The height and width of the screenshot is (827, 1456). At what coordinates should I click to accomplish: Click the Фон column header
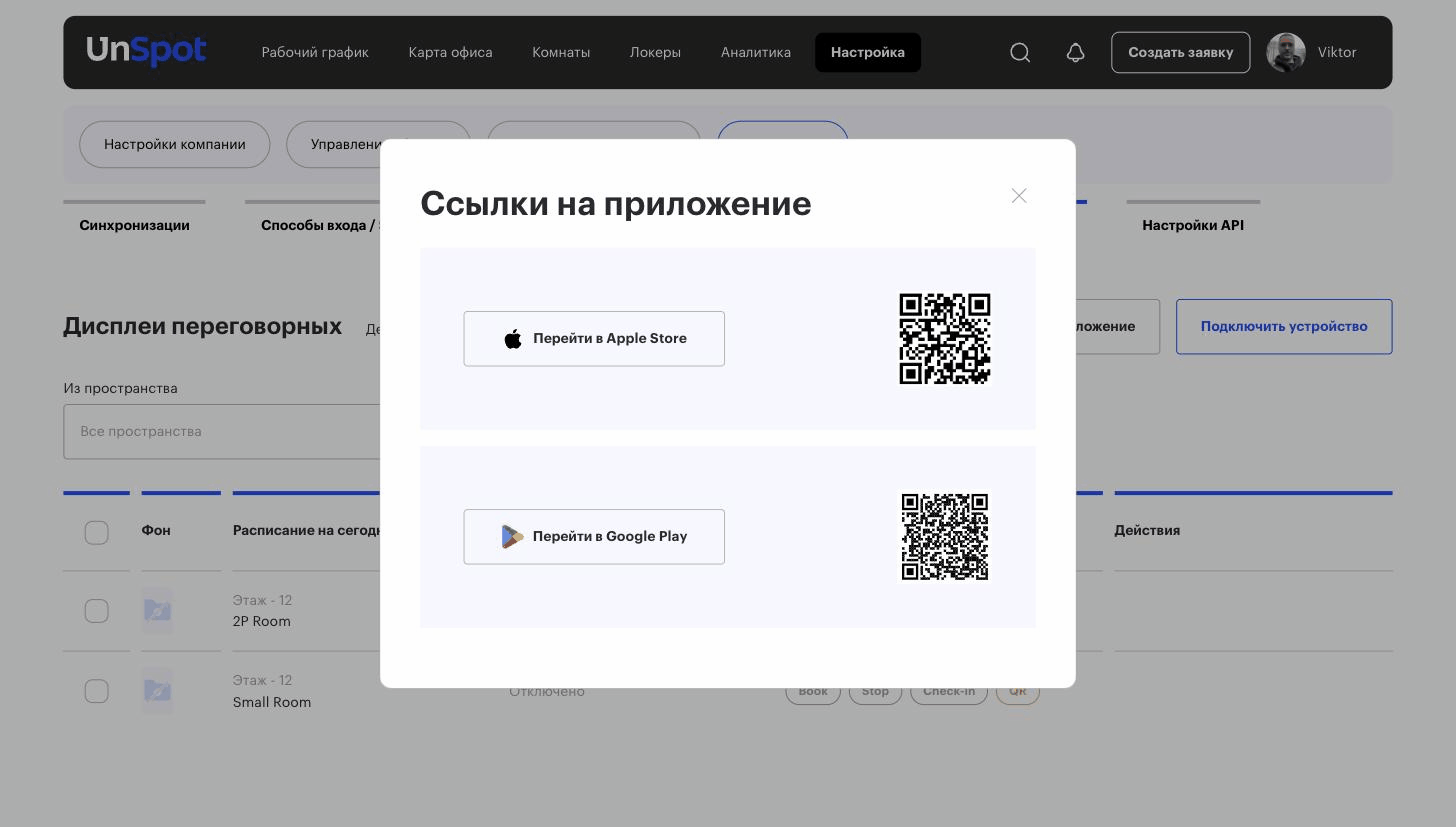tap(156, 531)
